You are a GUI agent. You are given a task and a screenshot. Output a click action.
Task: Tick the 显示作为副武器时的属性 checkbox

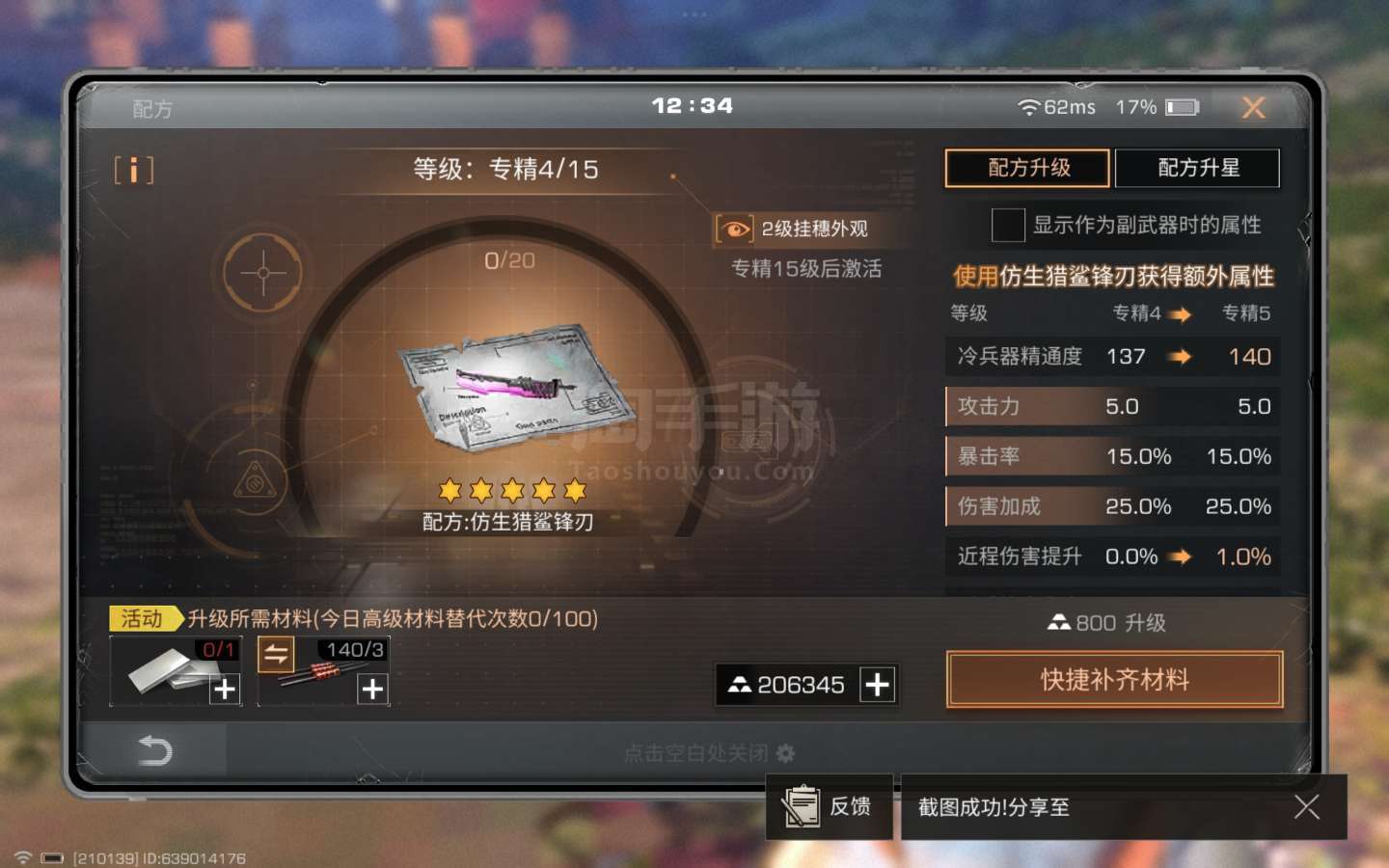coord(1008,225)
